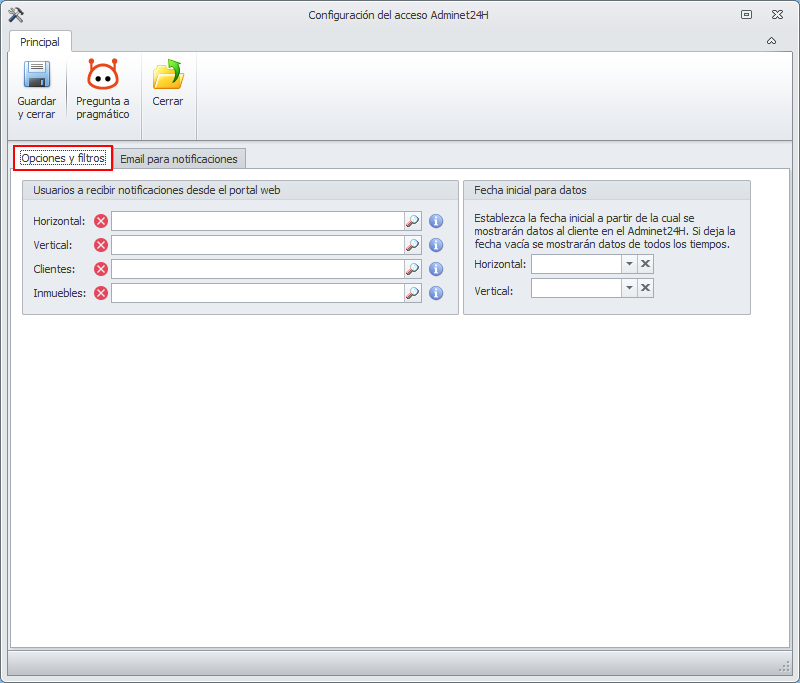The image size is (800, 683).
Task: Click into Inmuebles users input field
Action: click(258, 293)
